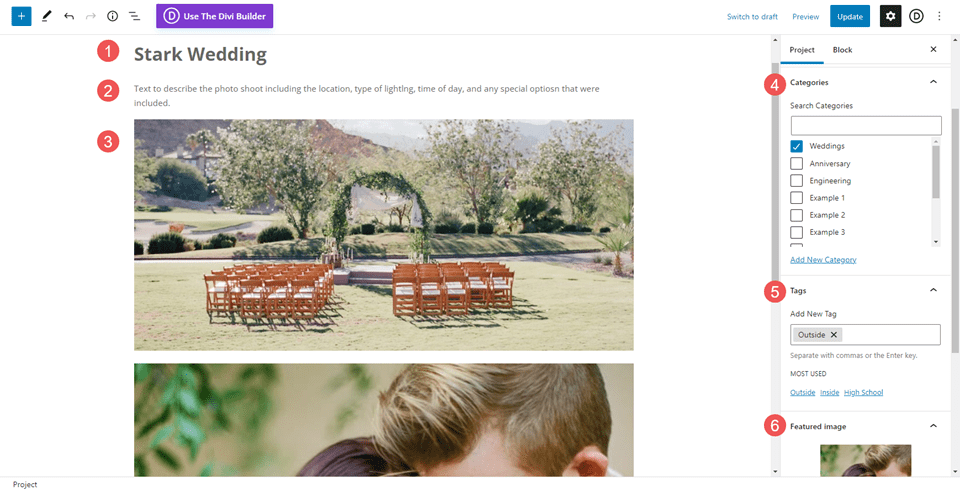Click the Search Categories input field
This screenshot has width=960, height=491.
(x=866, y=126)
